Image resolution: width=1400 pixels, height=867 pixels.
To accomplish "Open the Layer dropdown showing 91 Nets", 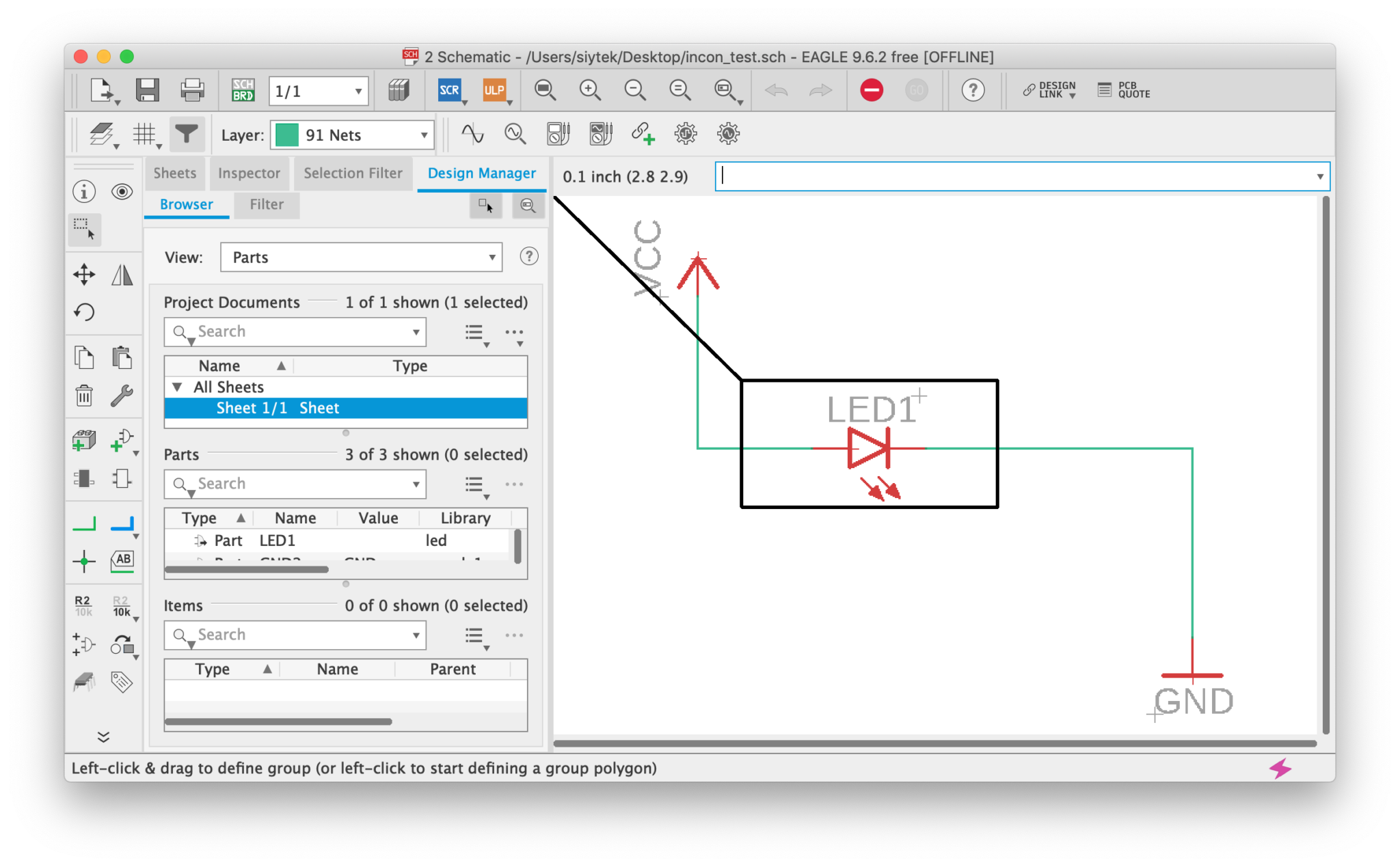I will [424, 135].
